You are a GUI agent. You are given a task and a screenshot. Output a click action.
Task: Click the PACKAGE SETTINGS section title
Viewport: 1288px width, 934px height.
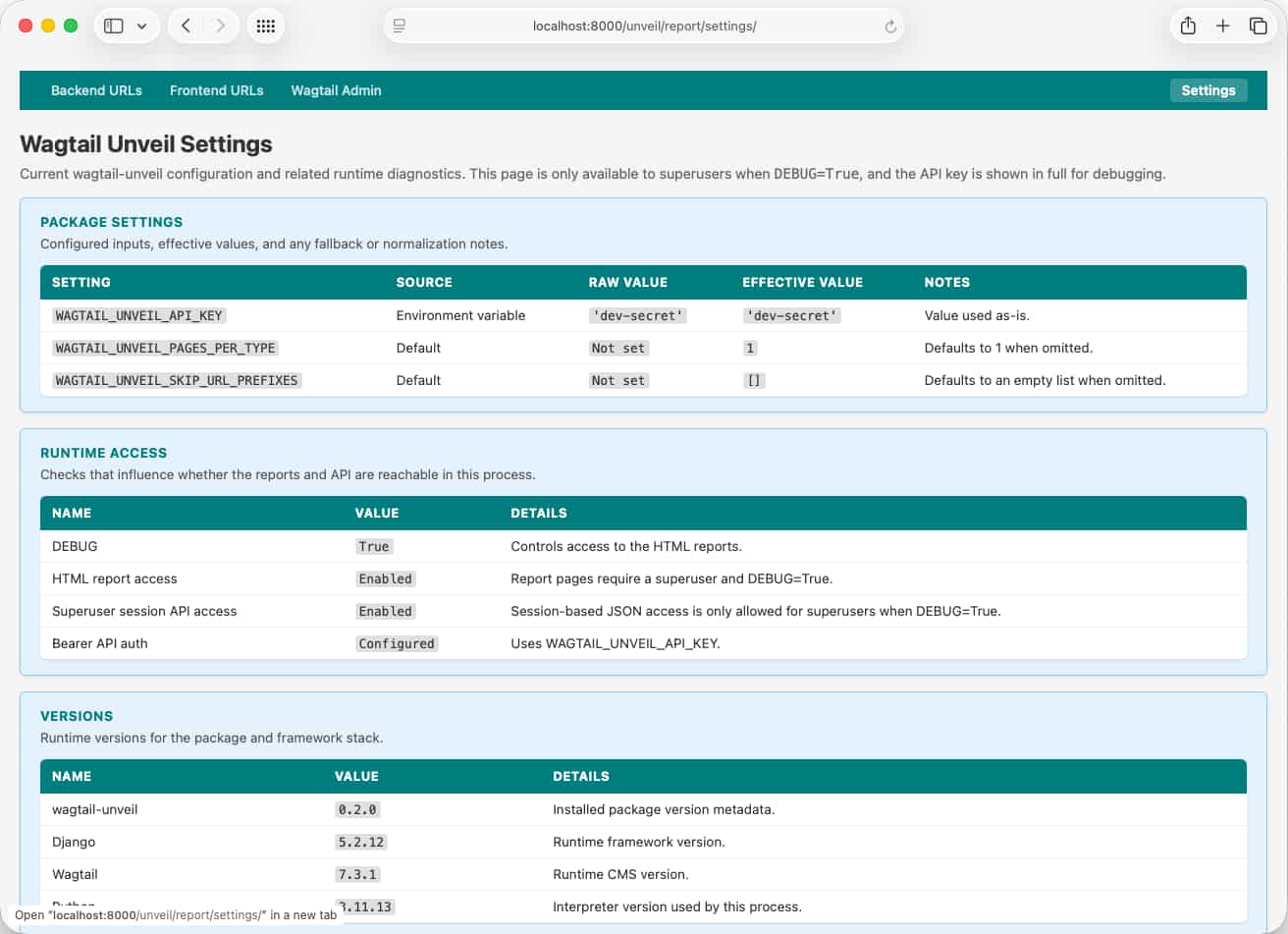112,222
